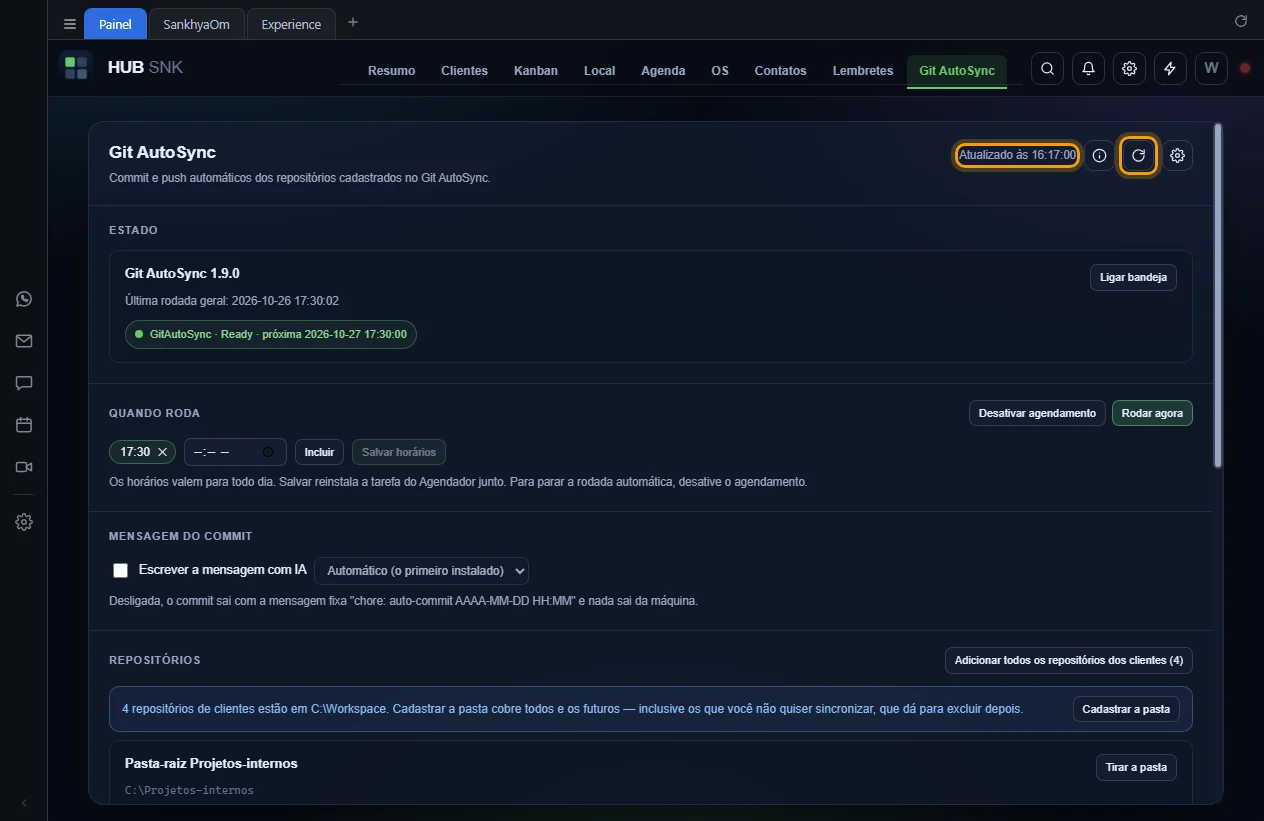Open the Clientes menu item
The width and height of the screenshot is (1264, 821).
coord(464,71)
